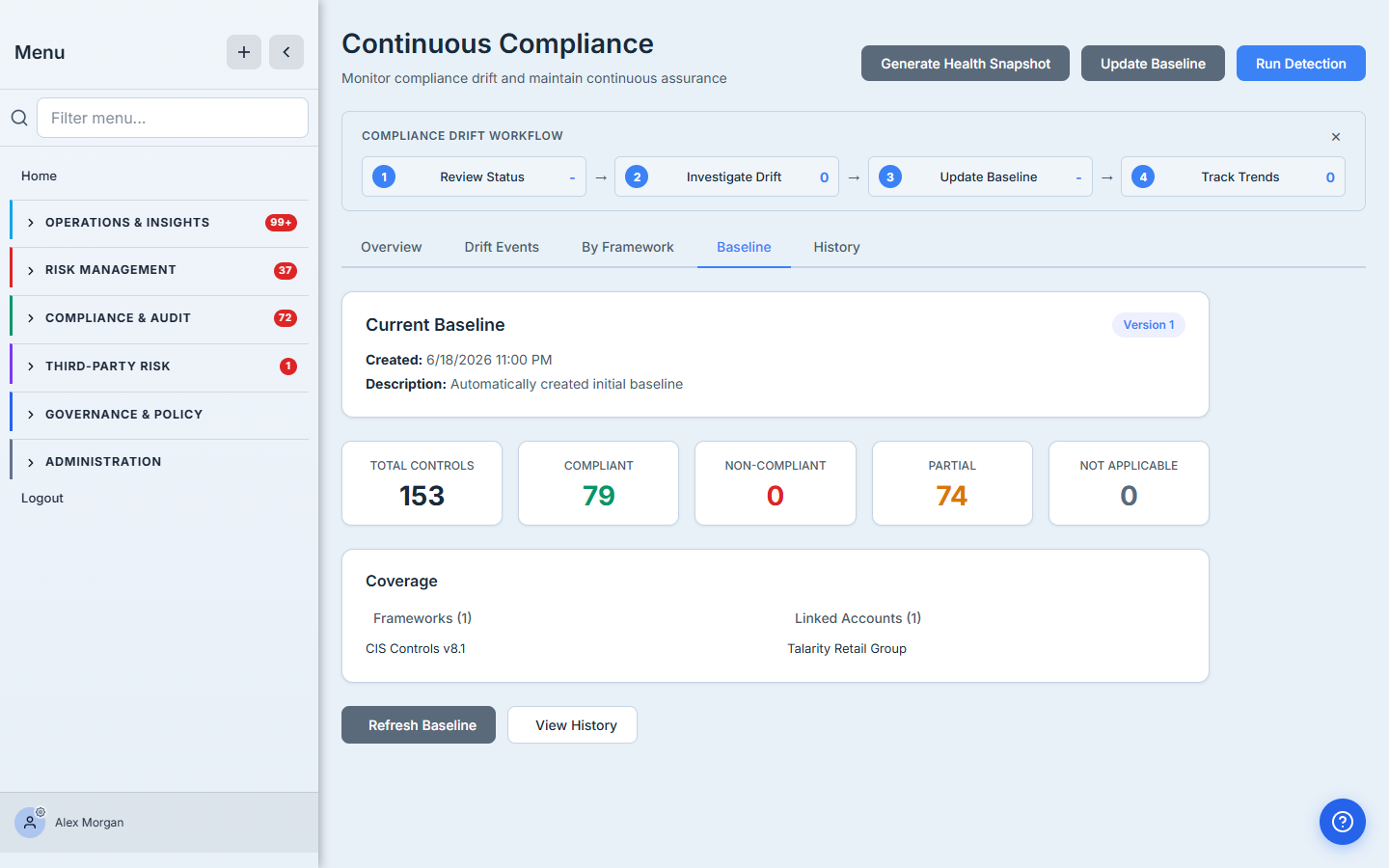Open the Home menu link
Screen dimensions: 1389x868
pyautogui.click(x=39, y=176)
